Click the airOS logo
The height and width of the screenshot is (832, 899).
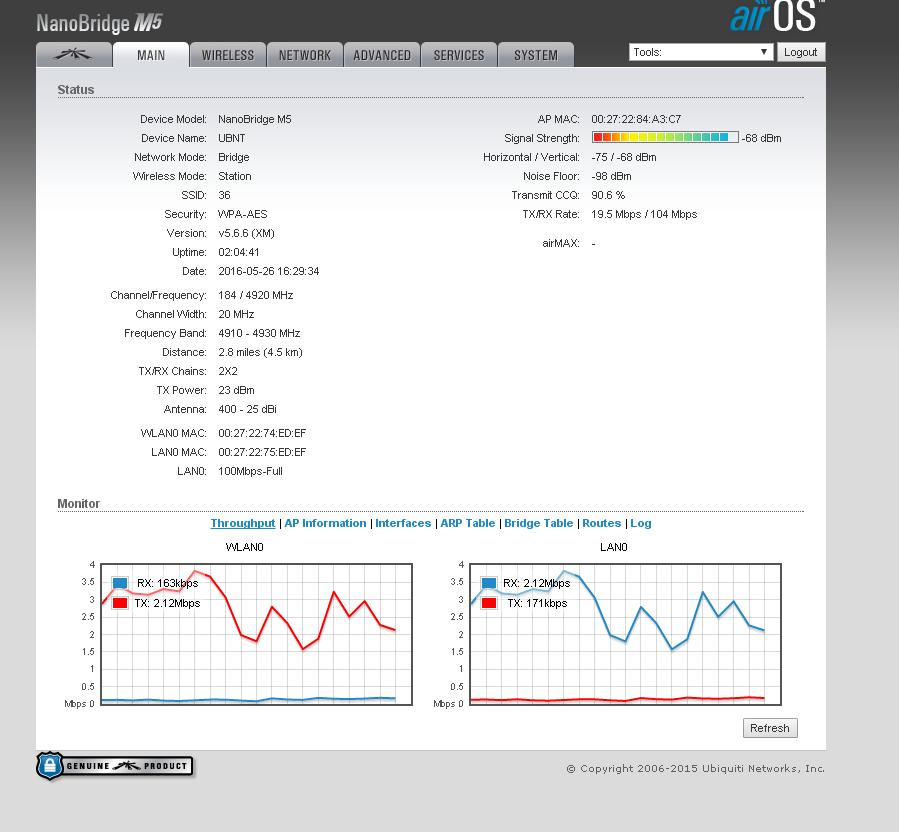coord(776,16)
